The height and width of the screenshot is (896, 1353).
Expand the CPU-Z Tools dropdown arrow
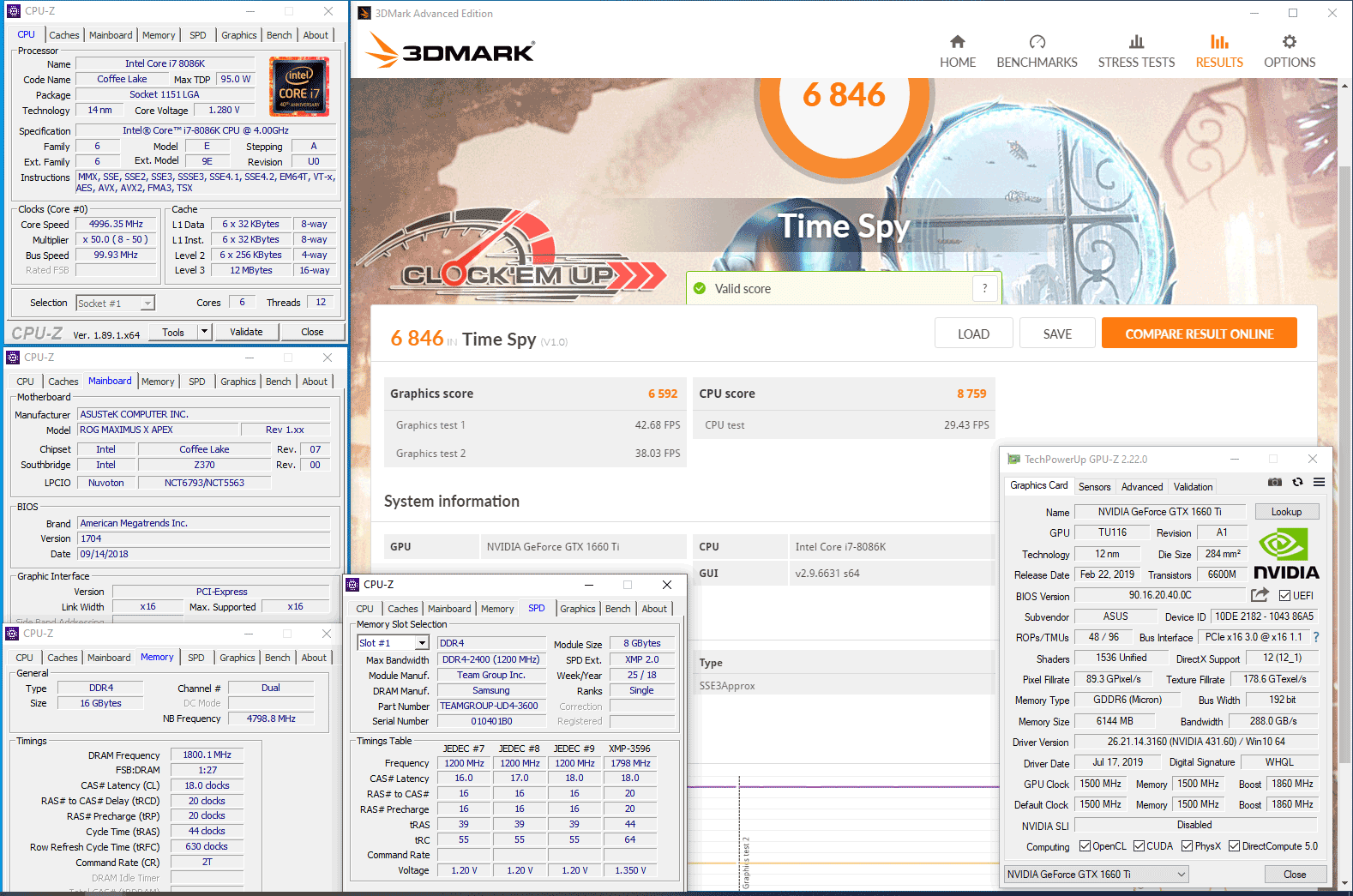point(204,332)
